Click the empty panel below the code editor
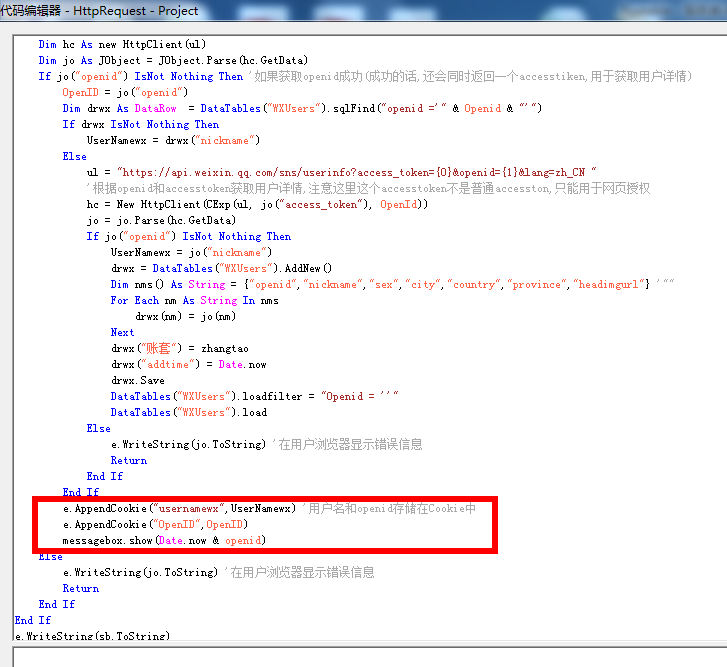Image resolution: width=727 pixels, height=667 pixels. click(370, 657)
